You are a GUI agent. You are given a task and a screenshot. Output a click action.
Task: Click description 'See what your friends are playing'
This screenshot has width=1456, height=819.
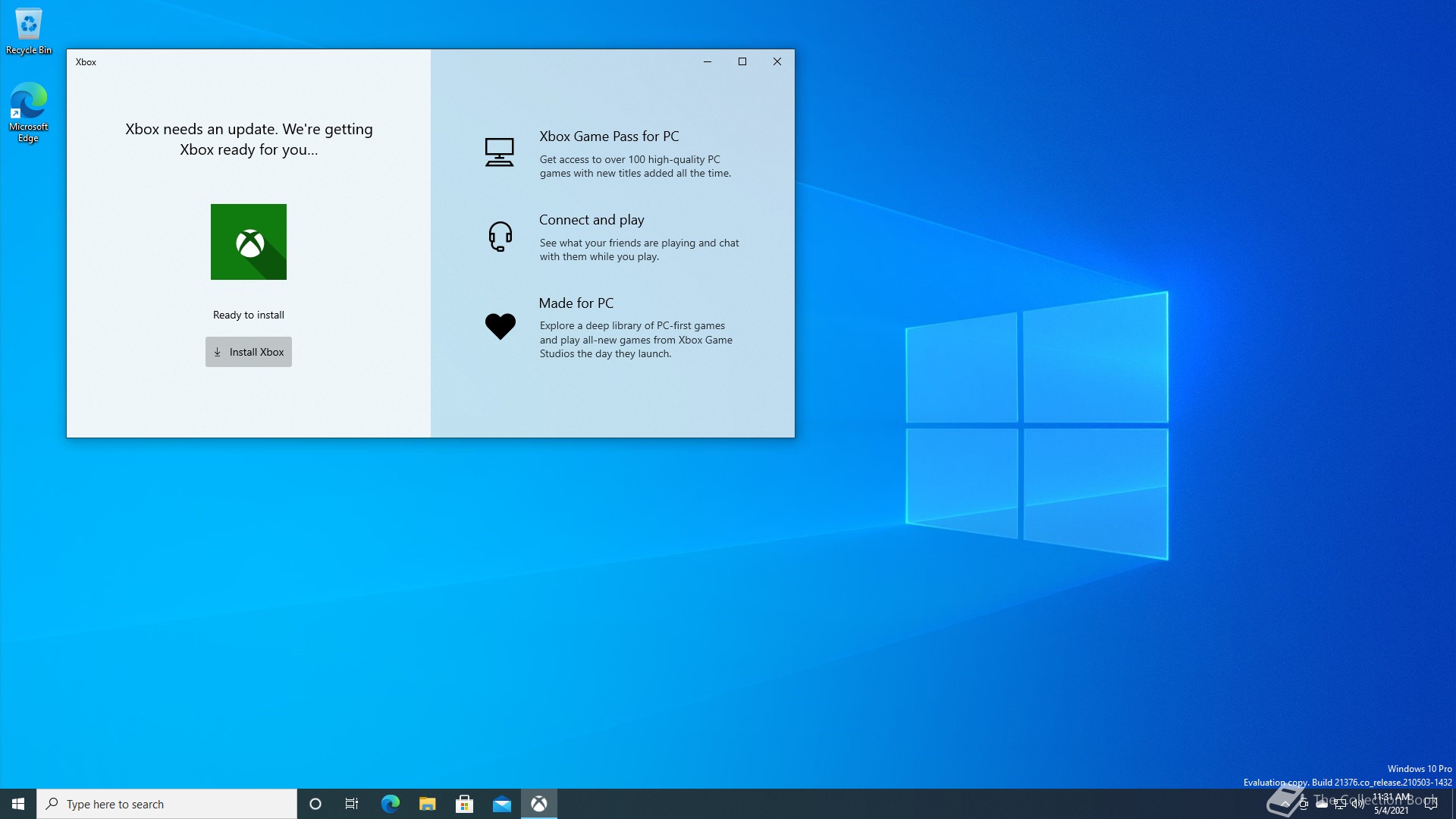click(x=639, y=249)
